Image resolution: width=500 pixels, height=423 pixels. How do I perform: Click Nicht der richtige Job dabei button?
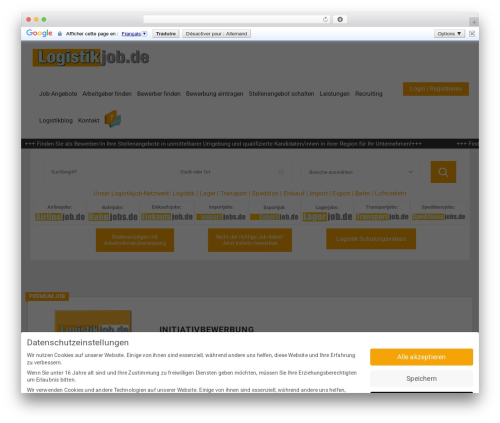(x=250, y=240)
